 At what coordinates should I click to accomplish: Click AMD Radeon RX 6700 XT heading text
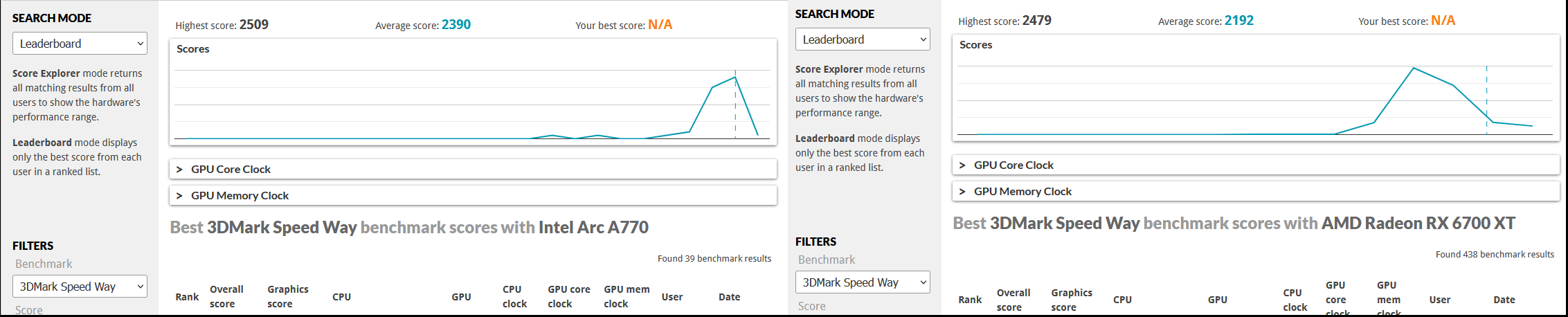pyautogui.click(x=1418, y=224)
